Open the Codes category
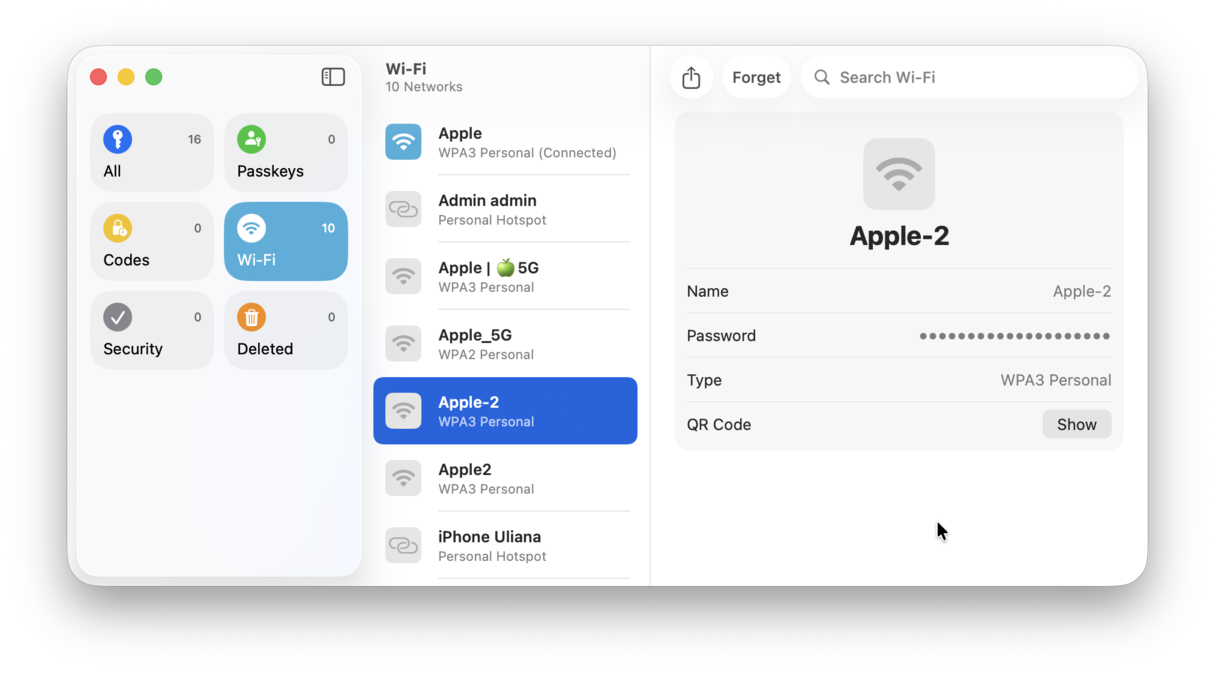Screen dimensions: 1215x675 [x=152, y=241]
